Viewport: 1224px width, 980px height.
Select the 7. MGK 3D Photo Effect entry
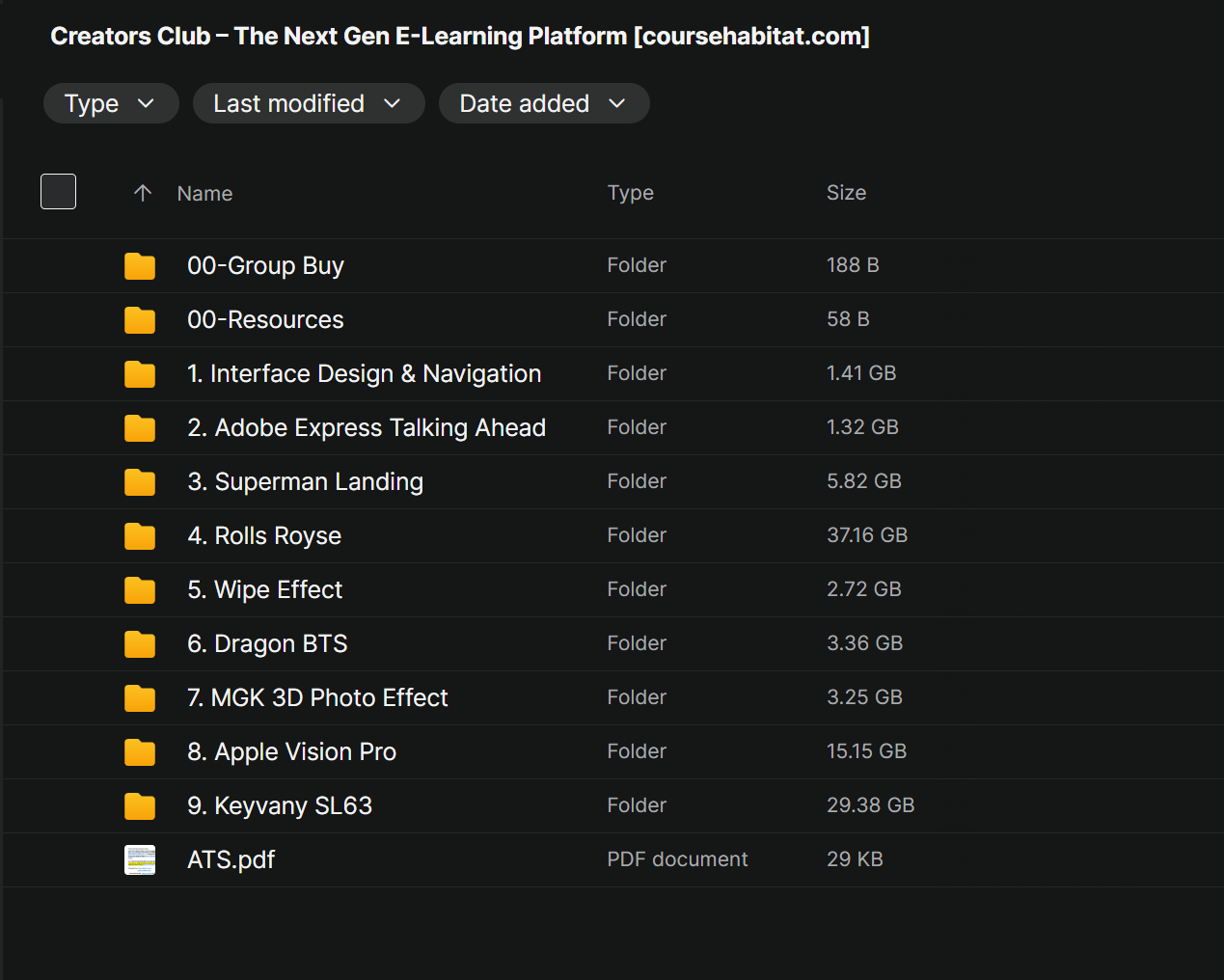click(317, 698)
